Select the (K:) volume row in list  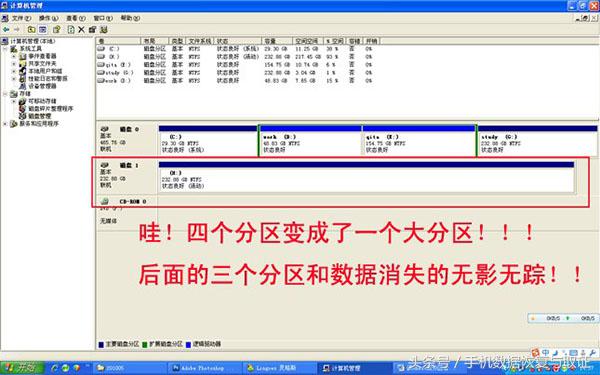pos(235,57)
